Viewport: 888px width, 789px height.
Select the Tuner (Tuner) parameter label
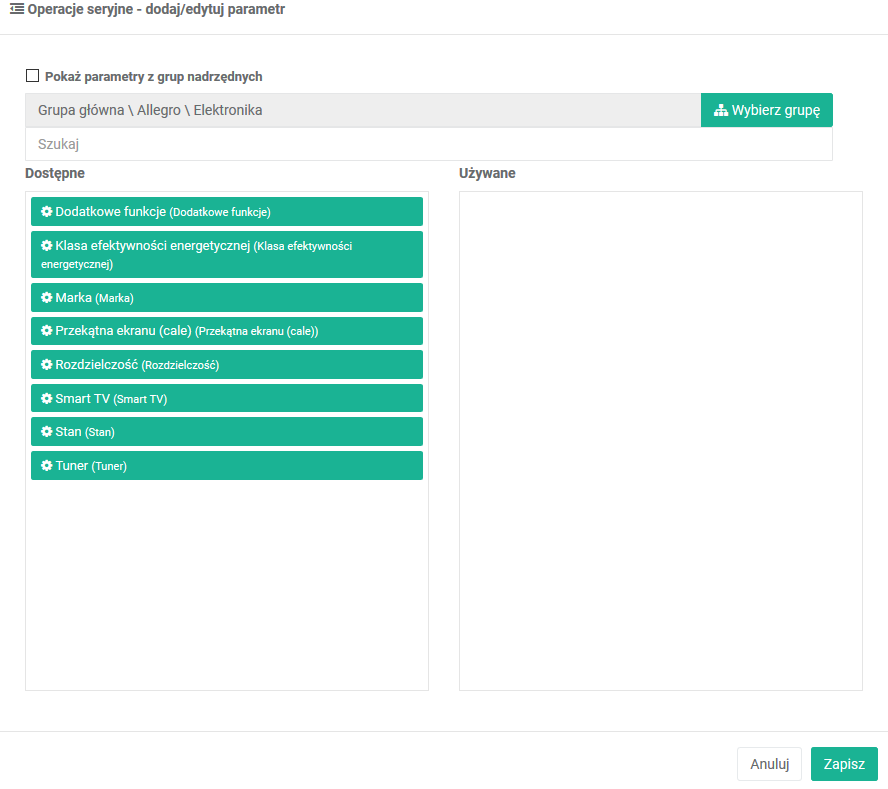coord(92,466)
